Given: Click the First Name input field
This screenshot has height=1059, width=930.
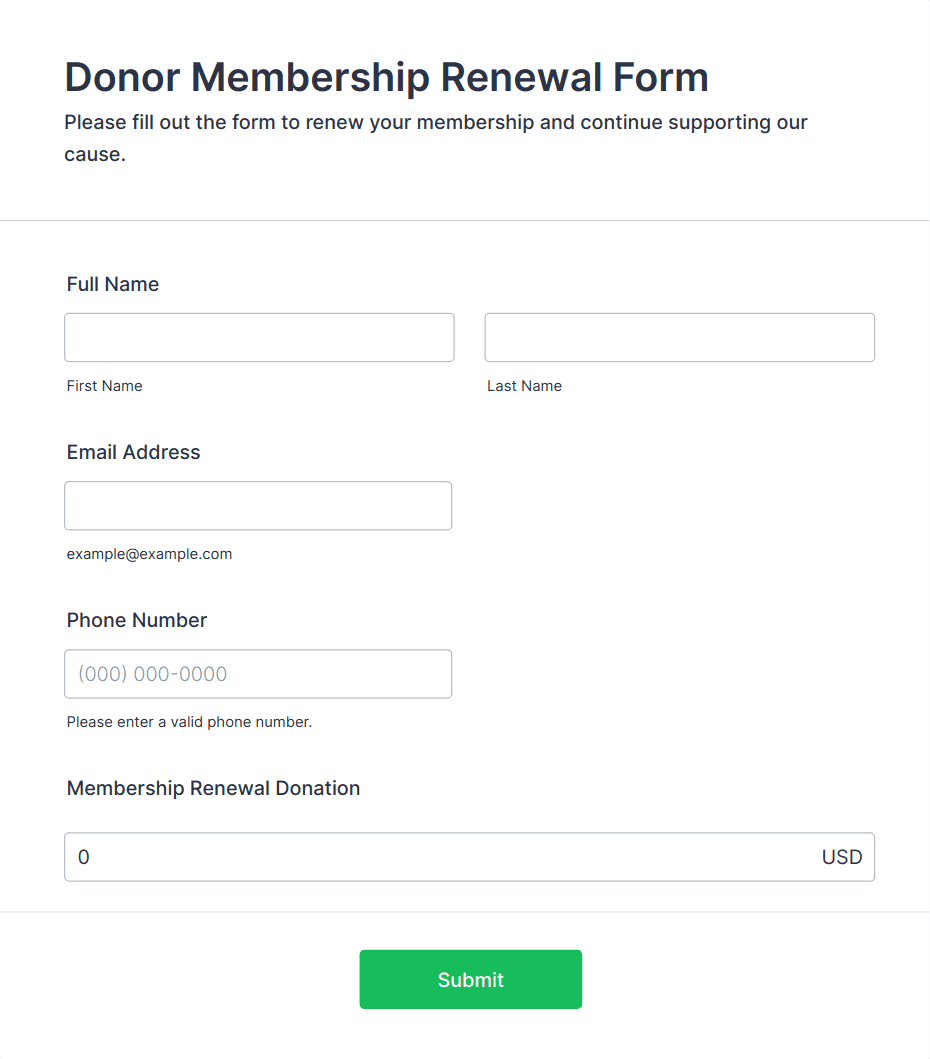Looking at the screenshot, I should coord(259,338).
